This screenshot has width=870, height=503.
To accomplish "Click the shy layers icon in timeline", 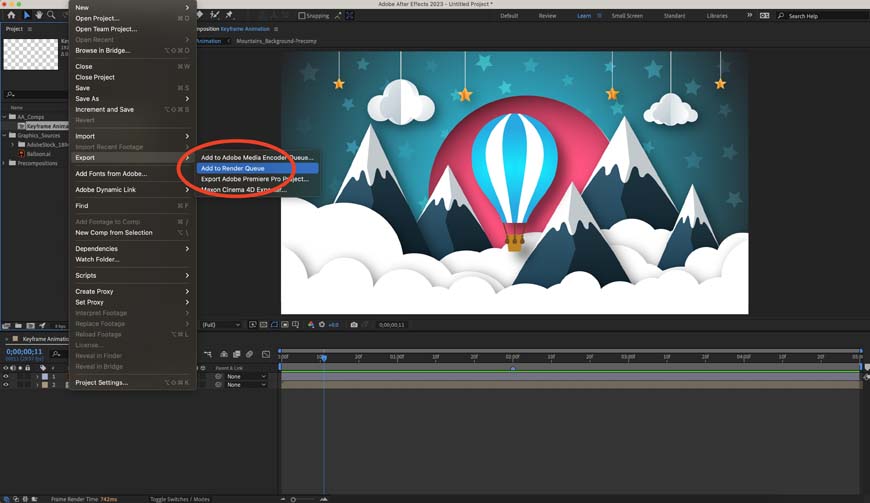I will [x=224, y=354].
